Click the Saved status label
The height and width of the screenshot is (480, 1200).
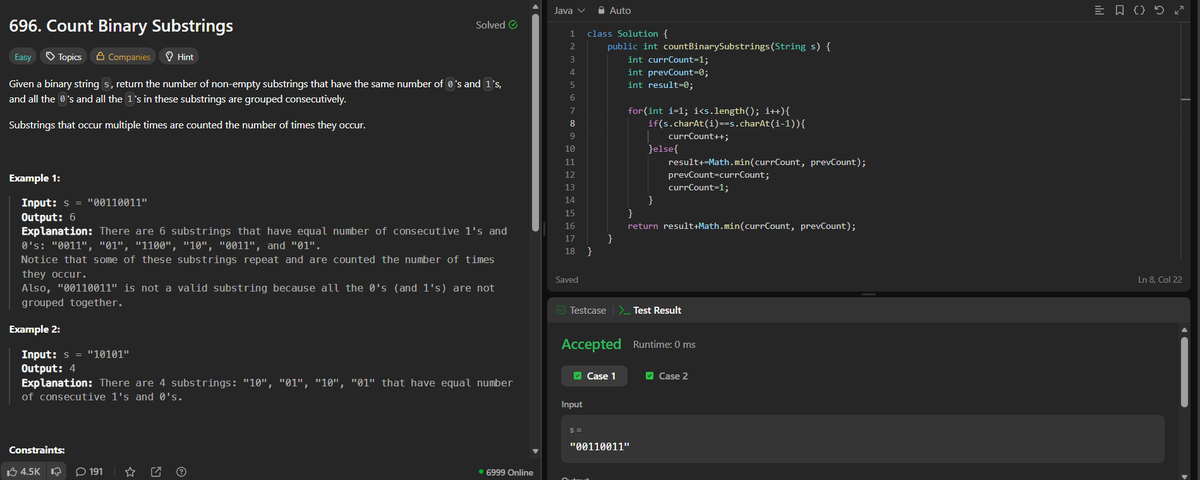(x=567, y=280)
